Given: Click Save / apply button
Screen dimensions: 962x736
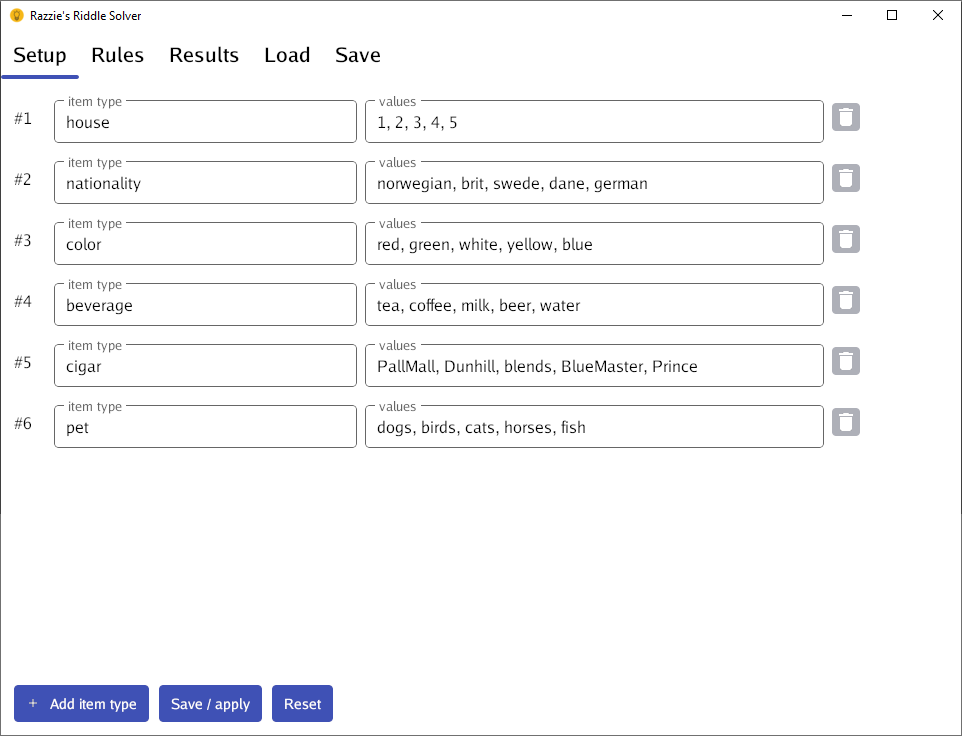Looking at the screenshot, I should pos(210,703).
